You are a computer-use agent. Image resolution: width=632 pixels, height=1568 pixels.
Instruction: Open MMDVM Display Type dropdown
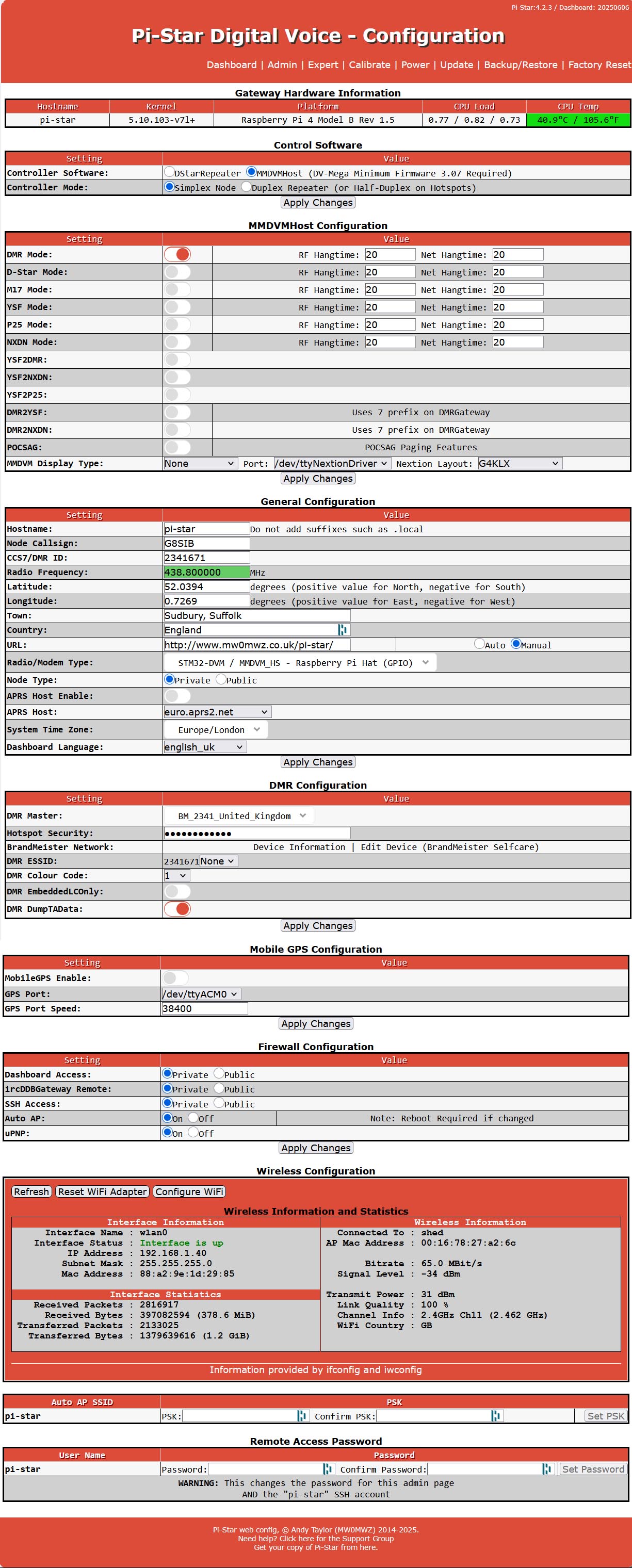(200, 463)
